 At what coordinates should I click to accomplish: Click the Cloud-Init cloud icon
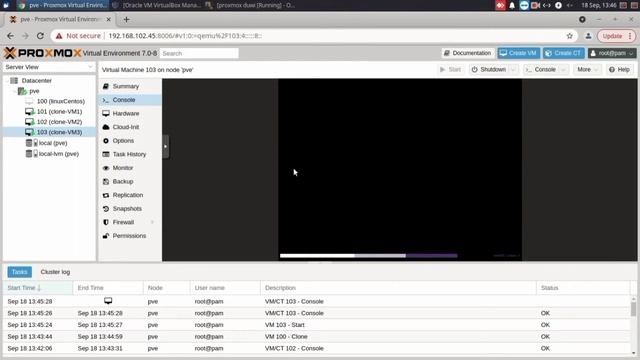click(x=106, y=127)
